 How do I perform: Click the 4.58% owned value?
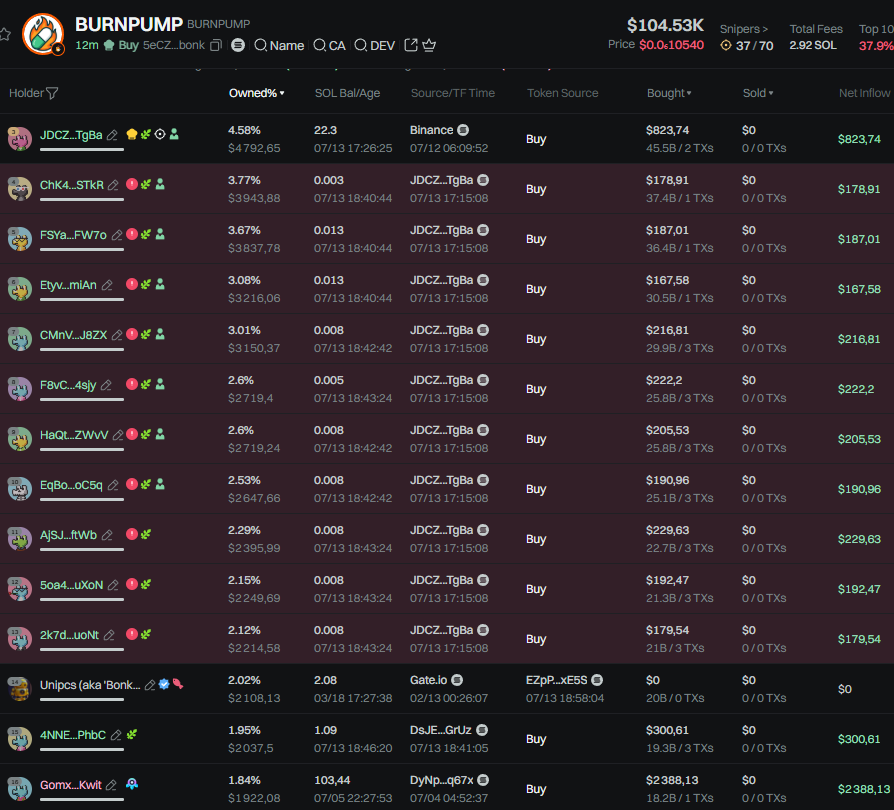point(244,130)
